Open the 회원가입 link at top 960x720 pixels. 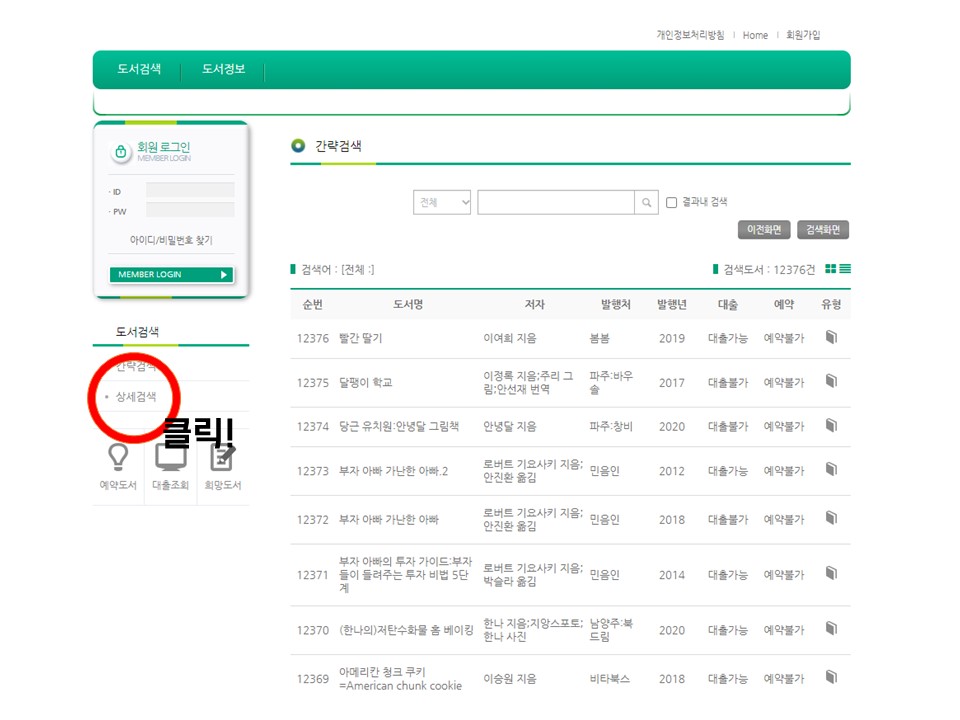(x=803, y=35)
